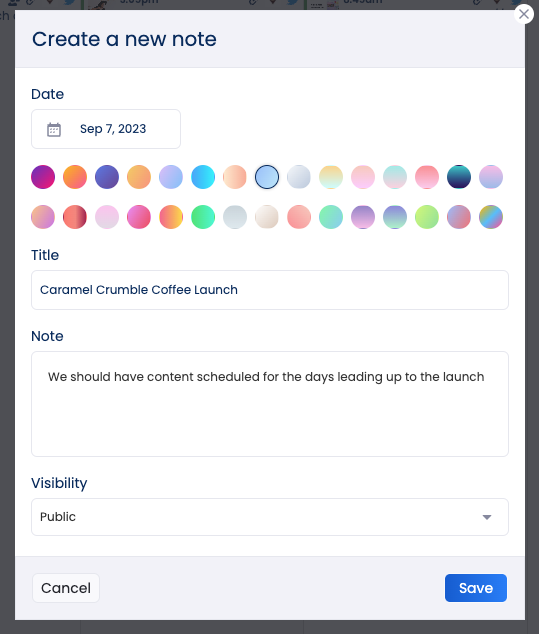539x634 pixels.
Task: Close the dialog with the X icon
Action: [524, 14]
